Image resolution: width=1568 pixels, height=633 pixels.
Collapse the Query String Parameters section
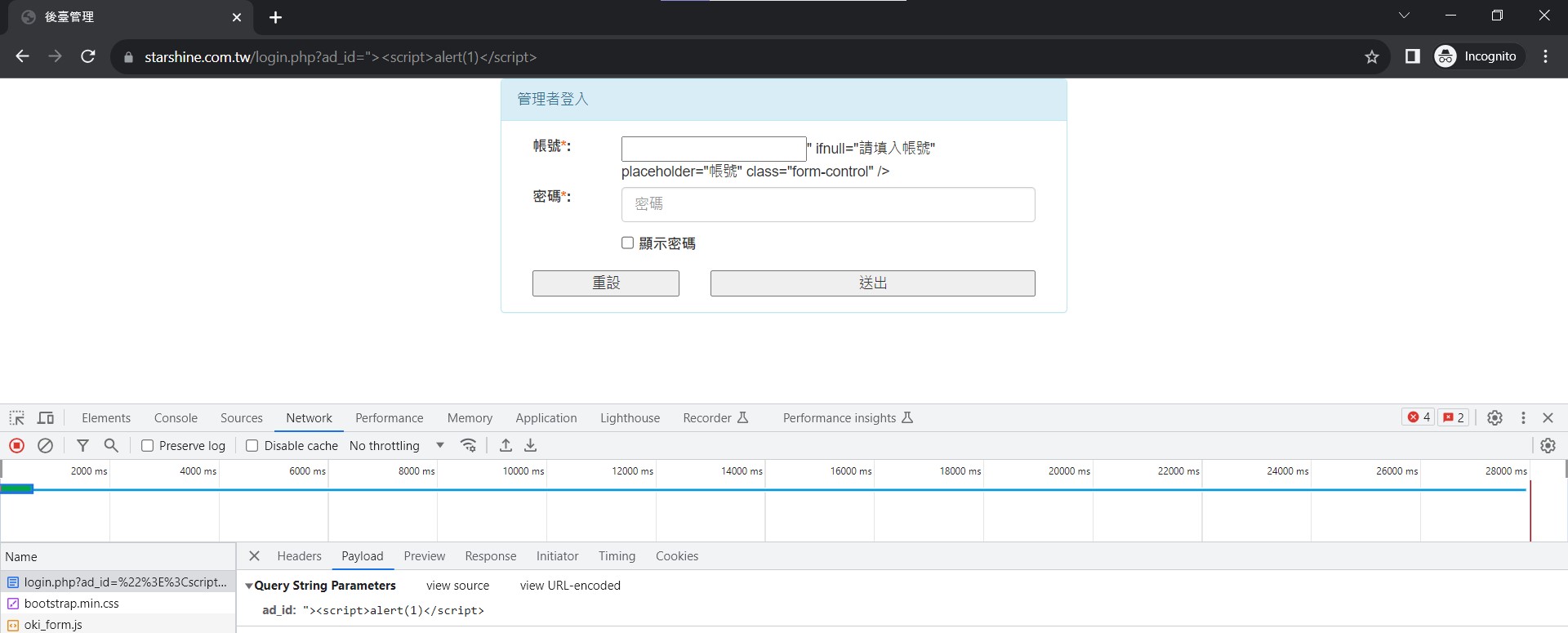coord(249,586)
